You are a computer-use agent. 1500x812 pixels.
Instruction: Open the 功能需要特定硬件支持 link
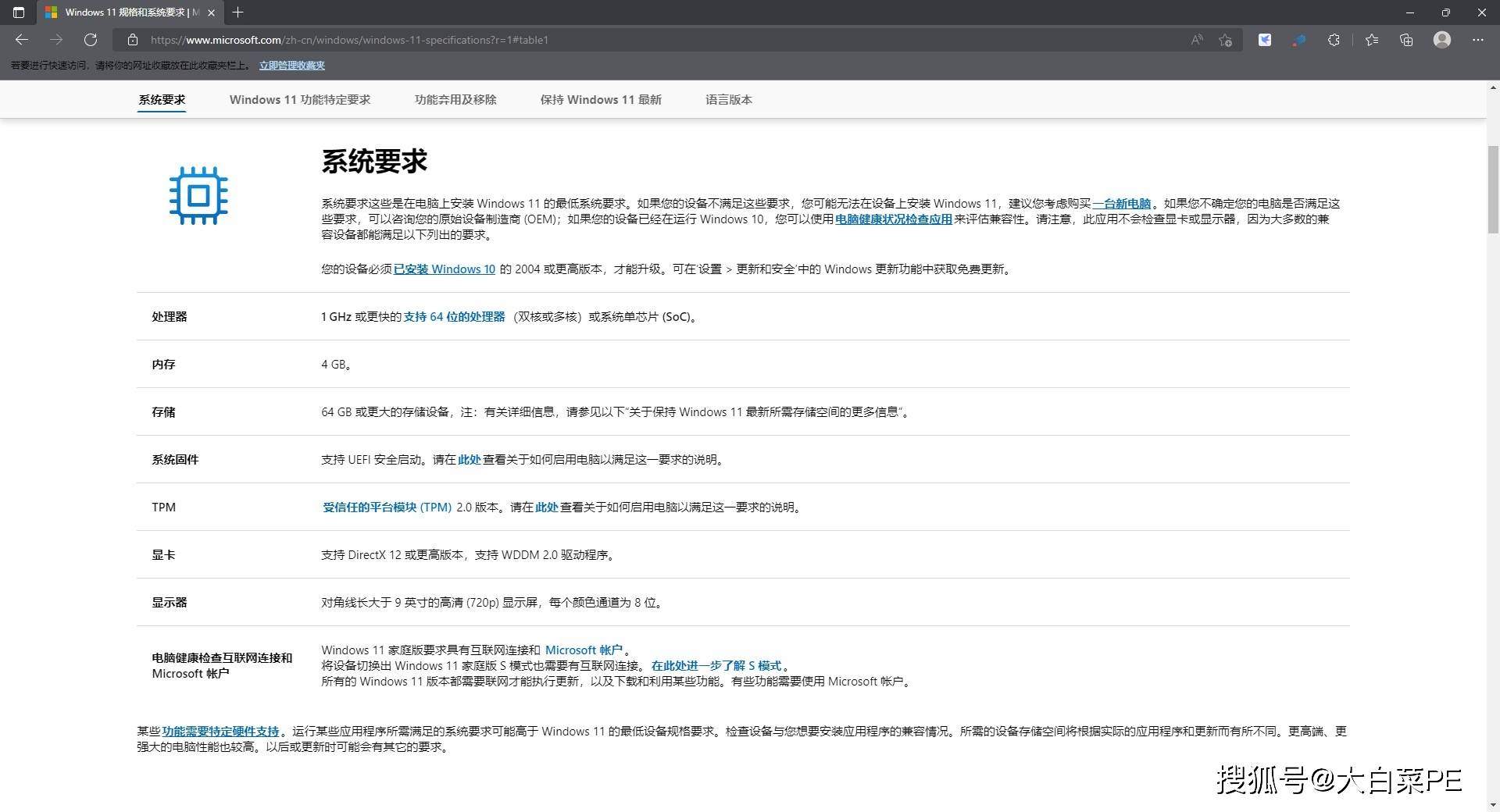coord(221,732)
